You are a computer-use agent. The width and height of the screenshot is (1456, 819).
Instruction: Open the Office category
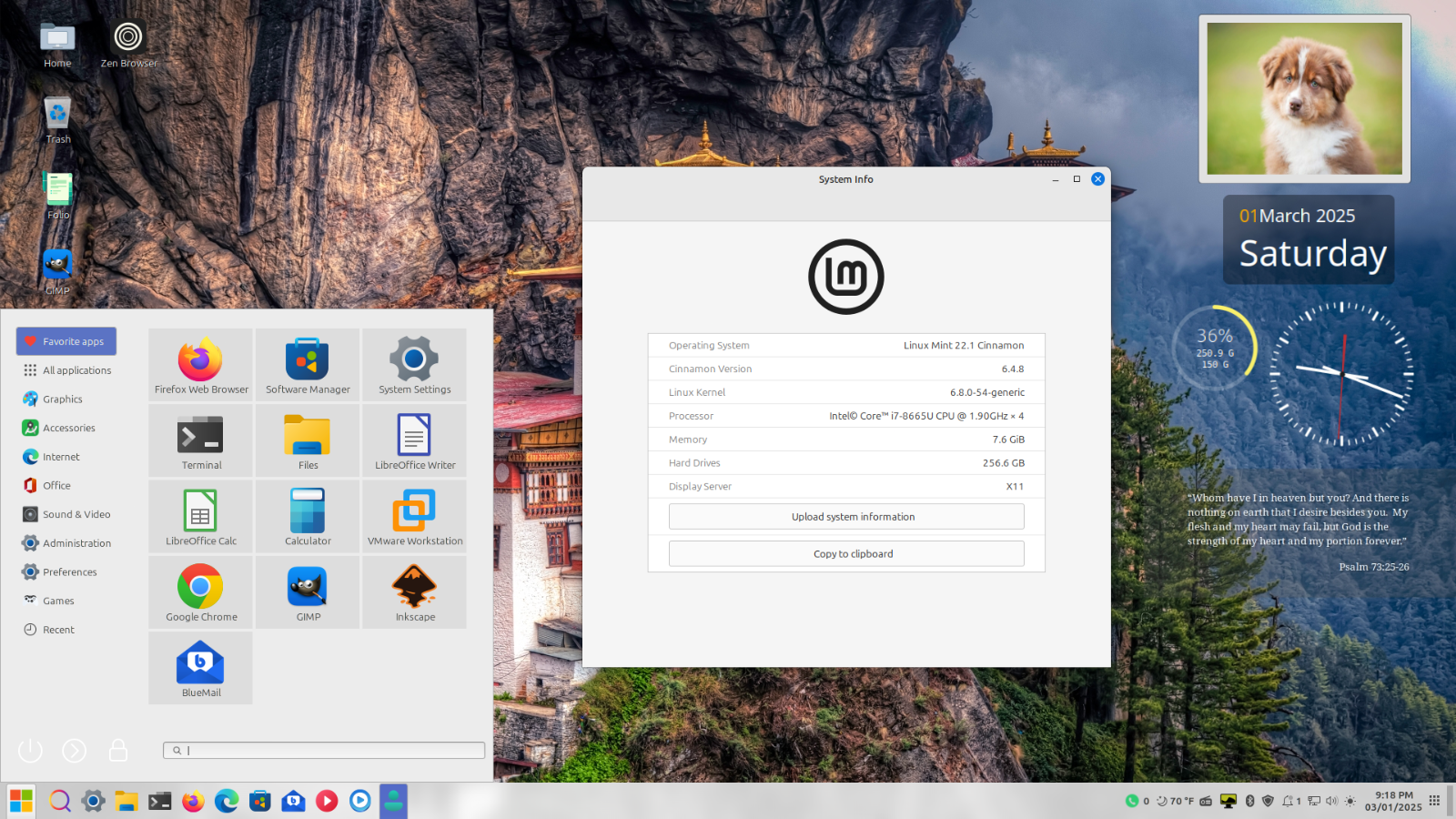[x=66, y=485]
